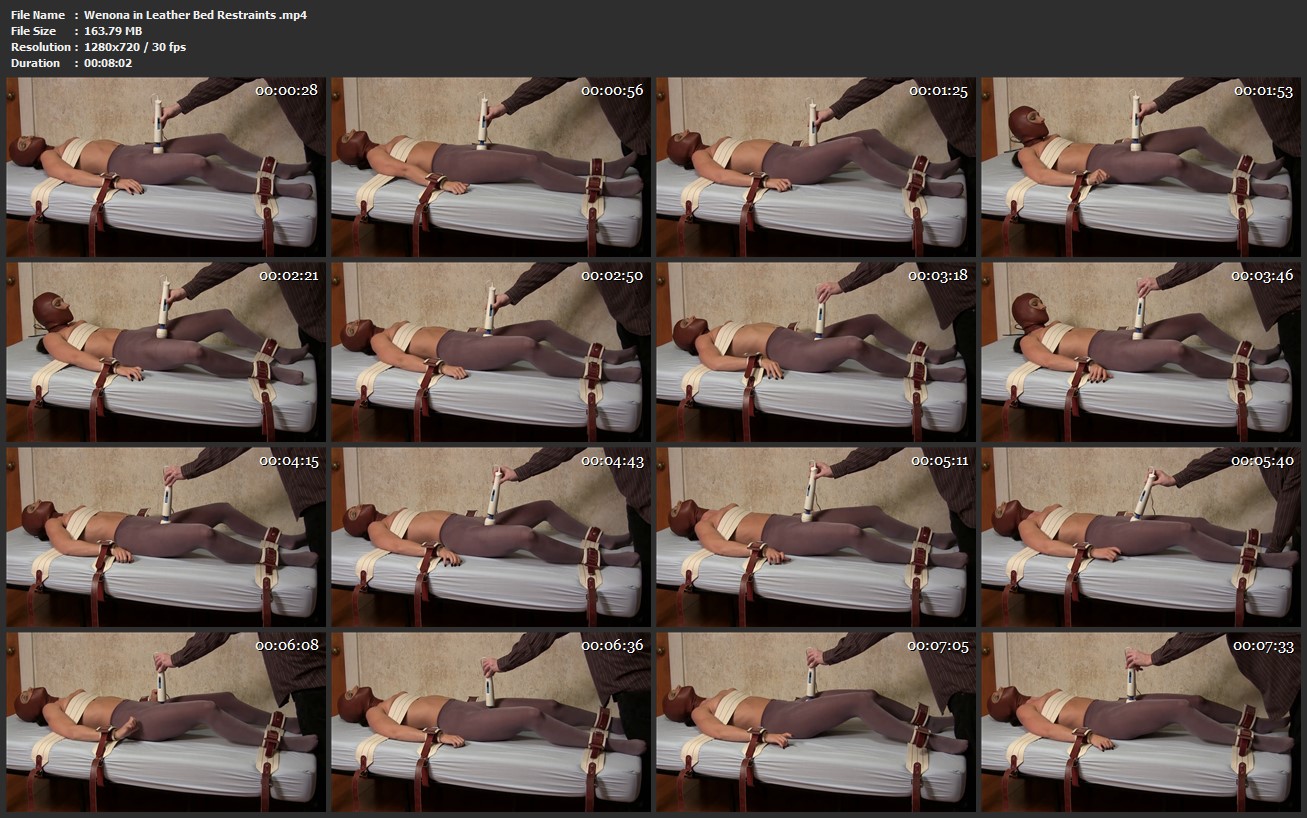This screenshot has height=818, width=1307.
Task: Select the frame stamped 00:01:53
Action: coord(1141,168)
